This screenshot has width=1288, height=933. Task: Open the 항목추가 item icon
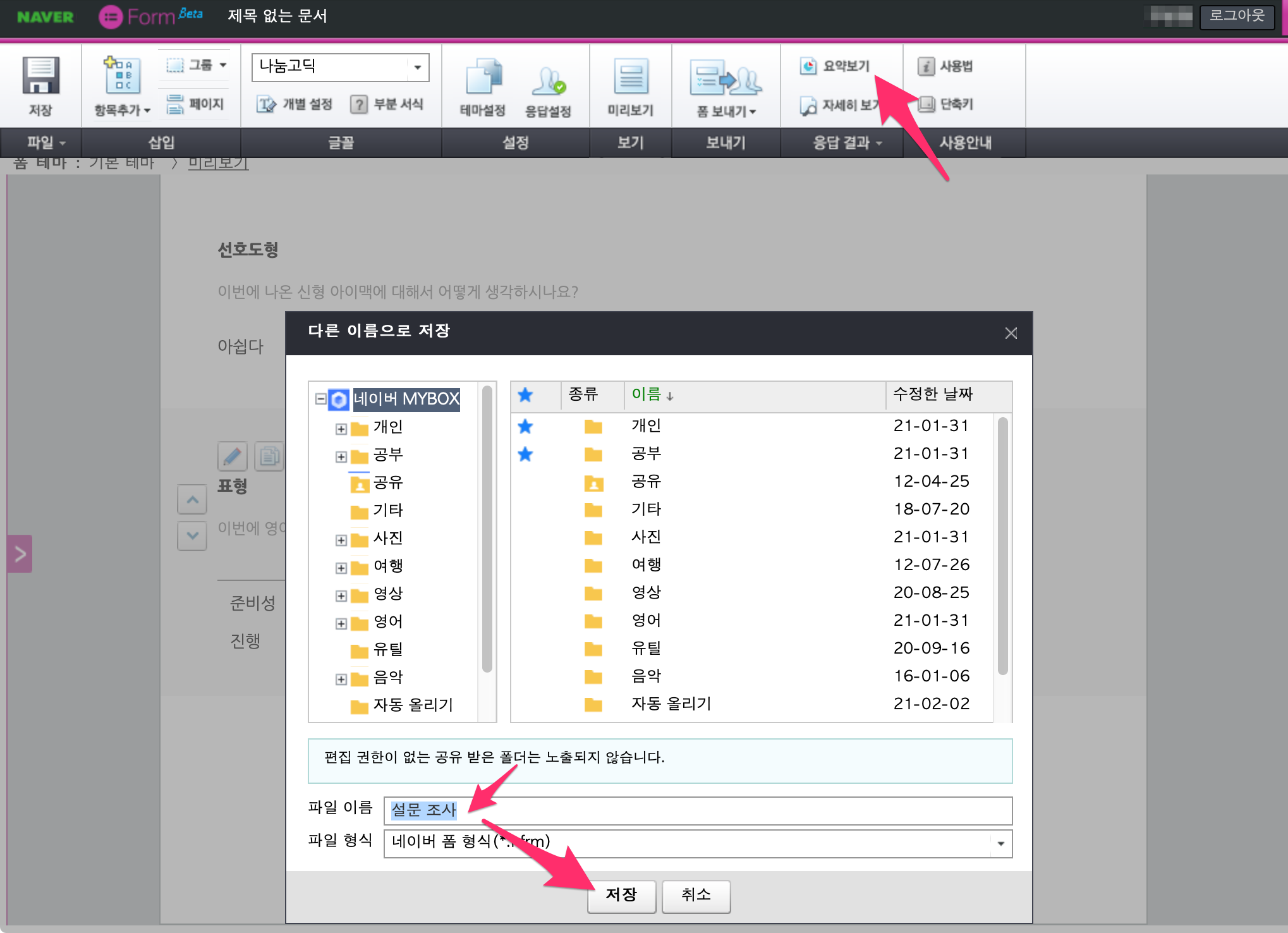coord(122,76)
